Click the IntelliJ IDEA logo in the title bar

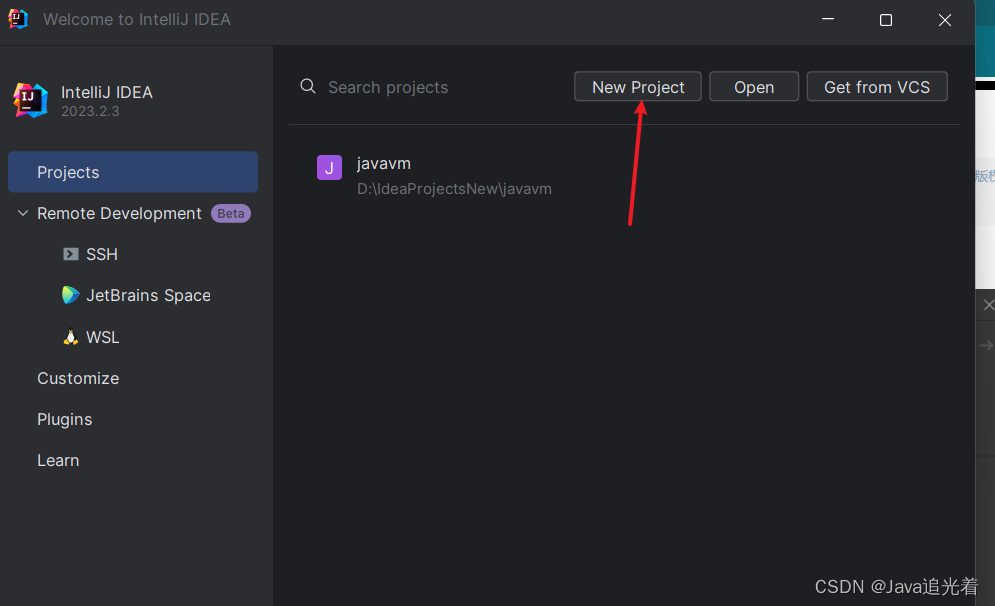(18, 19)
